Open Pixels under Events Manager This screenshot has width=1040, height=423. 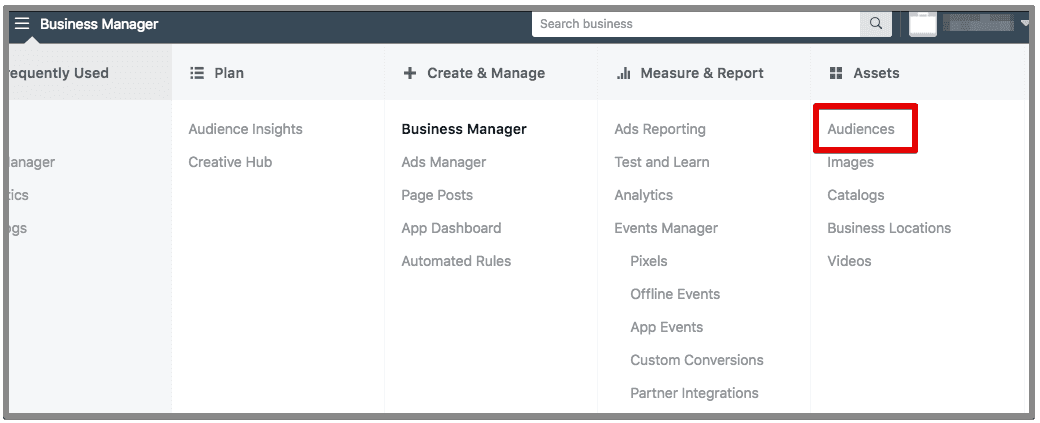[648, 261]
